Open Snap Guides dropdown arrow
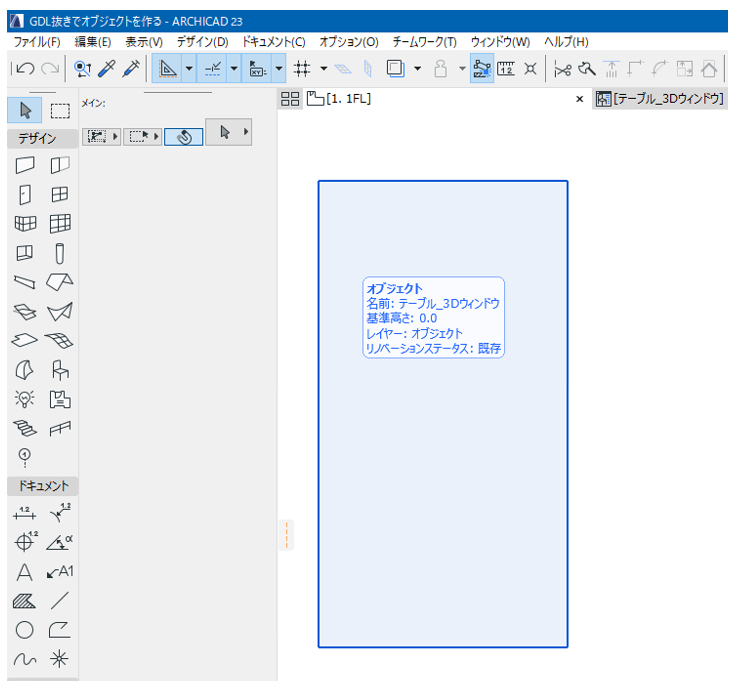Screen dimensions: 734x699 pyautogui.click(x=234, y=69)
